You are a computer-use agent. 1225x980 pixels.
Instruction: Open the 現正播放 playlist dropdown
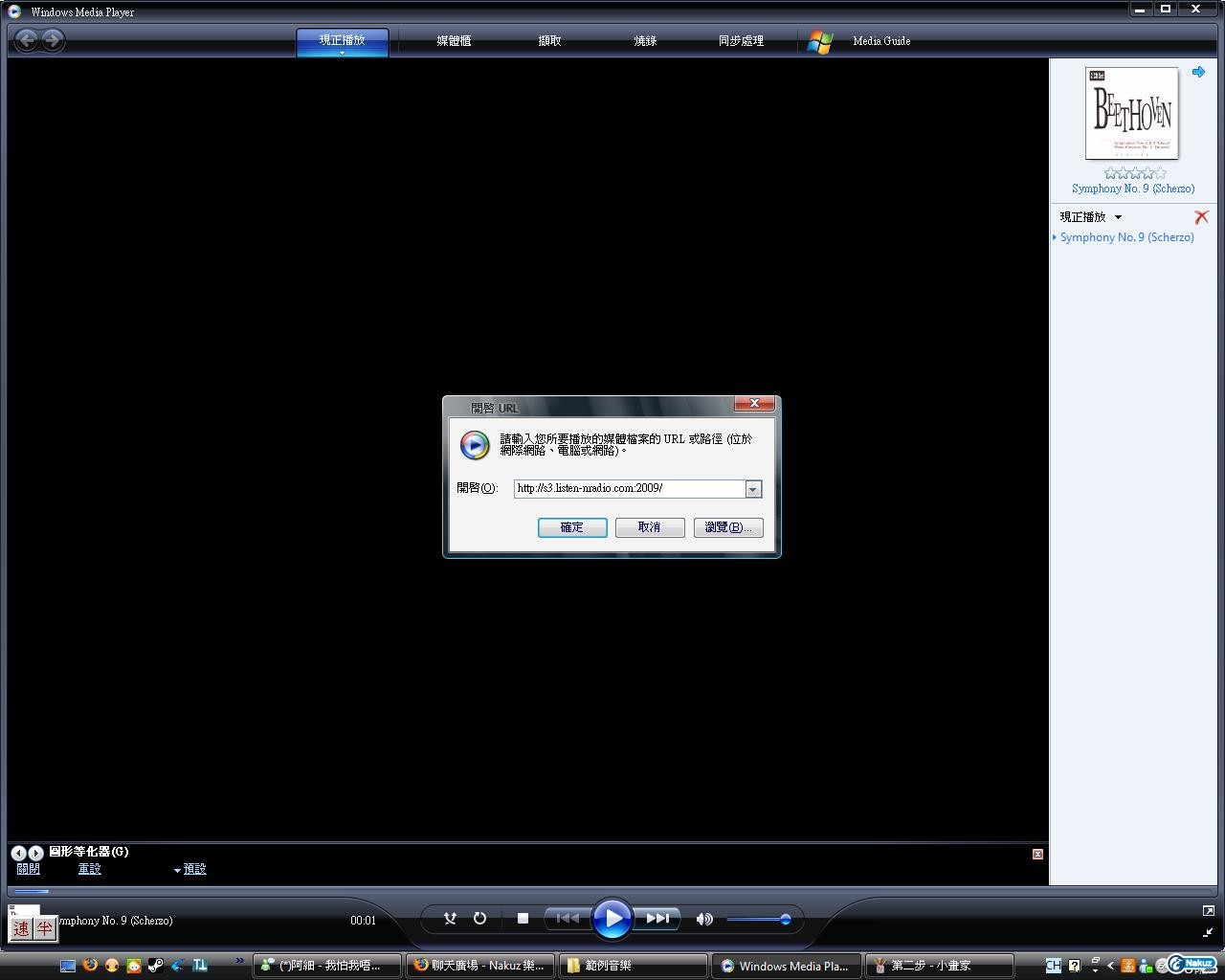click(x=1117, y=217)
